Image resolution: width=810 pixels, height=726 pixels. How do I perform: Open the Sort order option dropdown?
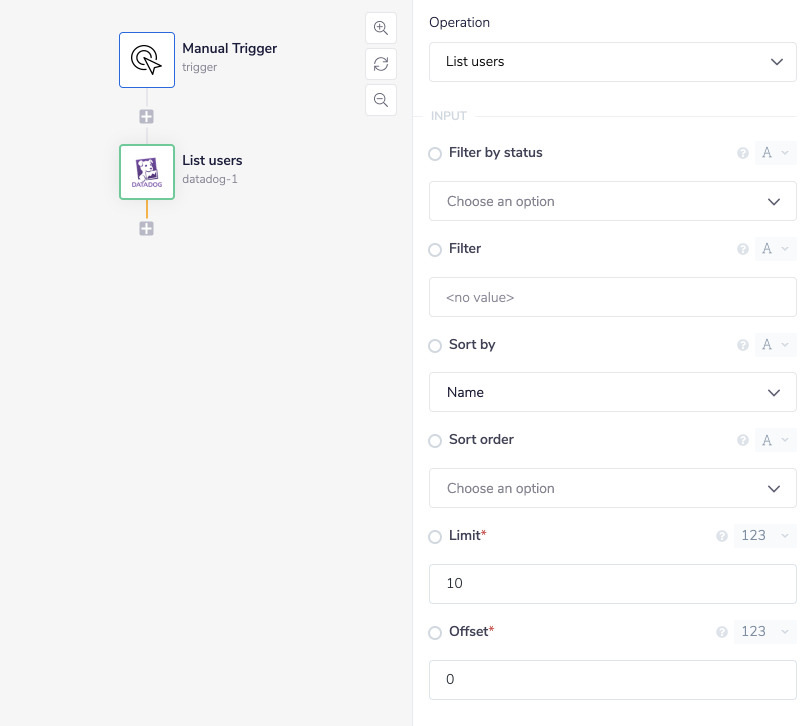pyautogui.click(x=612, y=488)
